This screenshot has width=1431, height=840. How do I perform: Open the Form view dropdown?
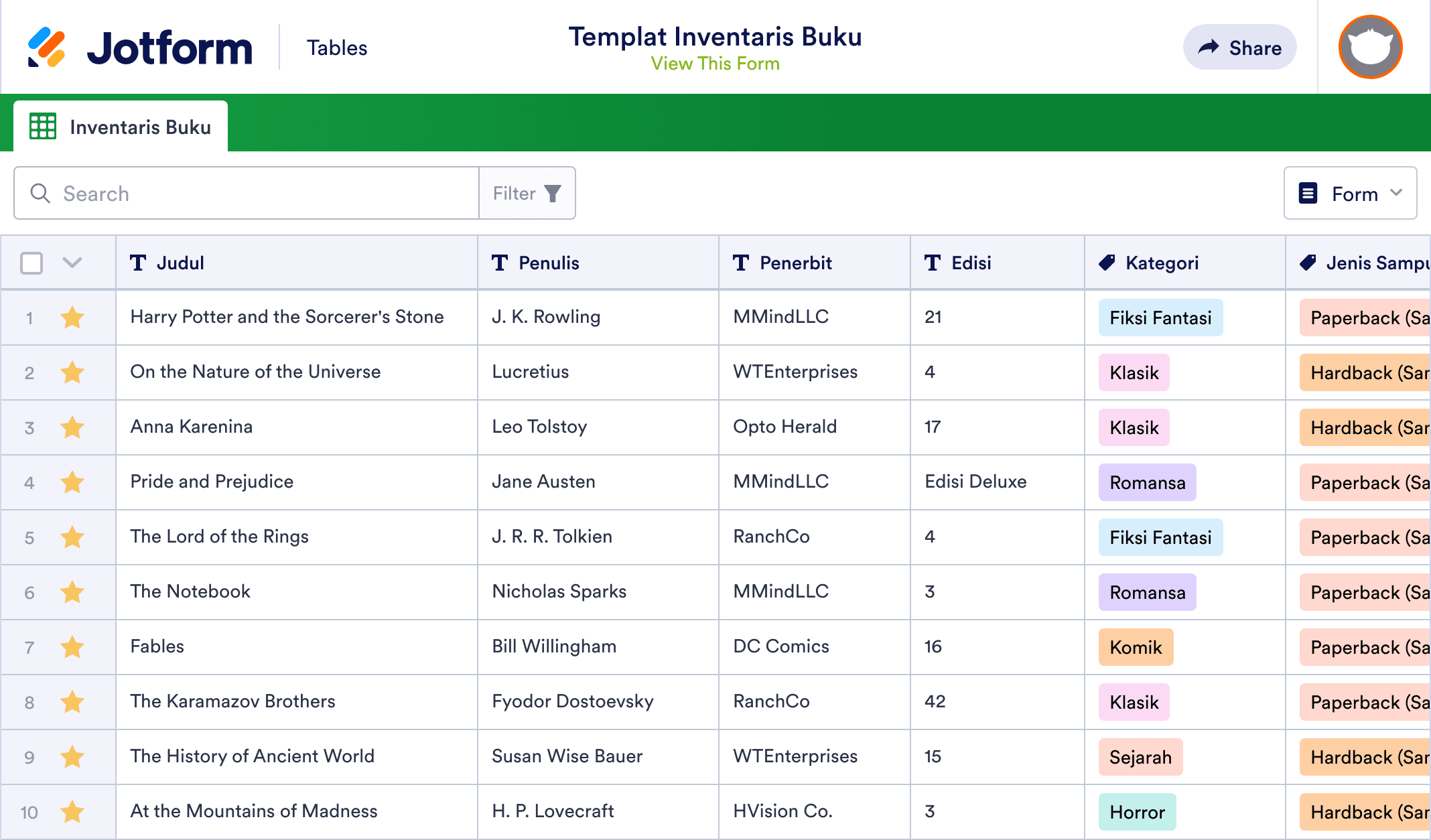1349,193
